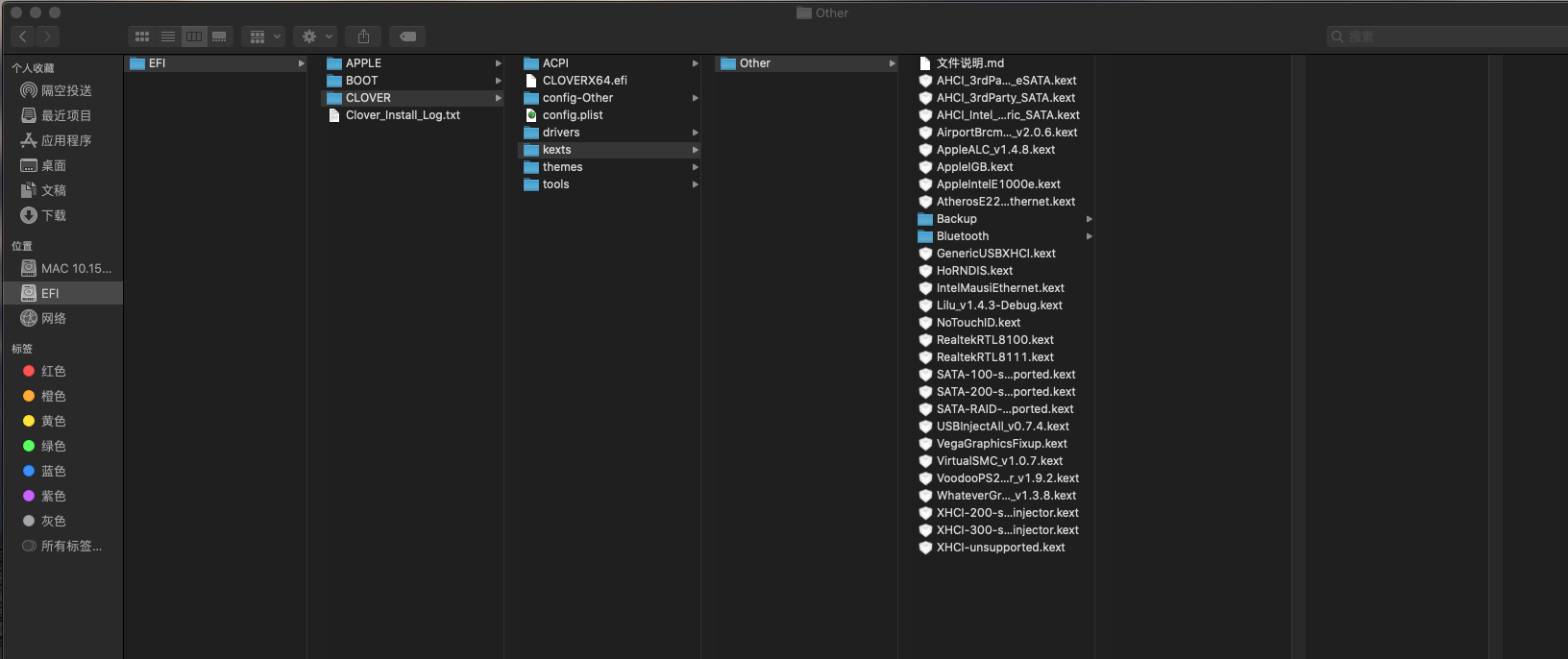Switch to list view in the toolbar
The image size is (1568, 659).
pyautogui.click(x=168, y=37)
